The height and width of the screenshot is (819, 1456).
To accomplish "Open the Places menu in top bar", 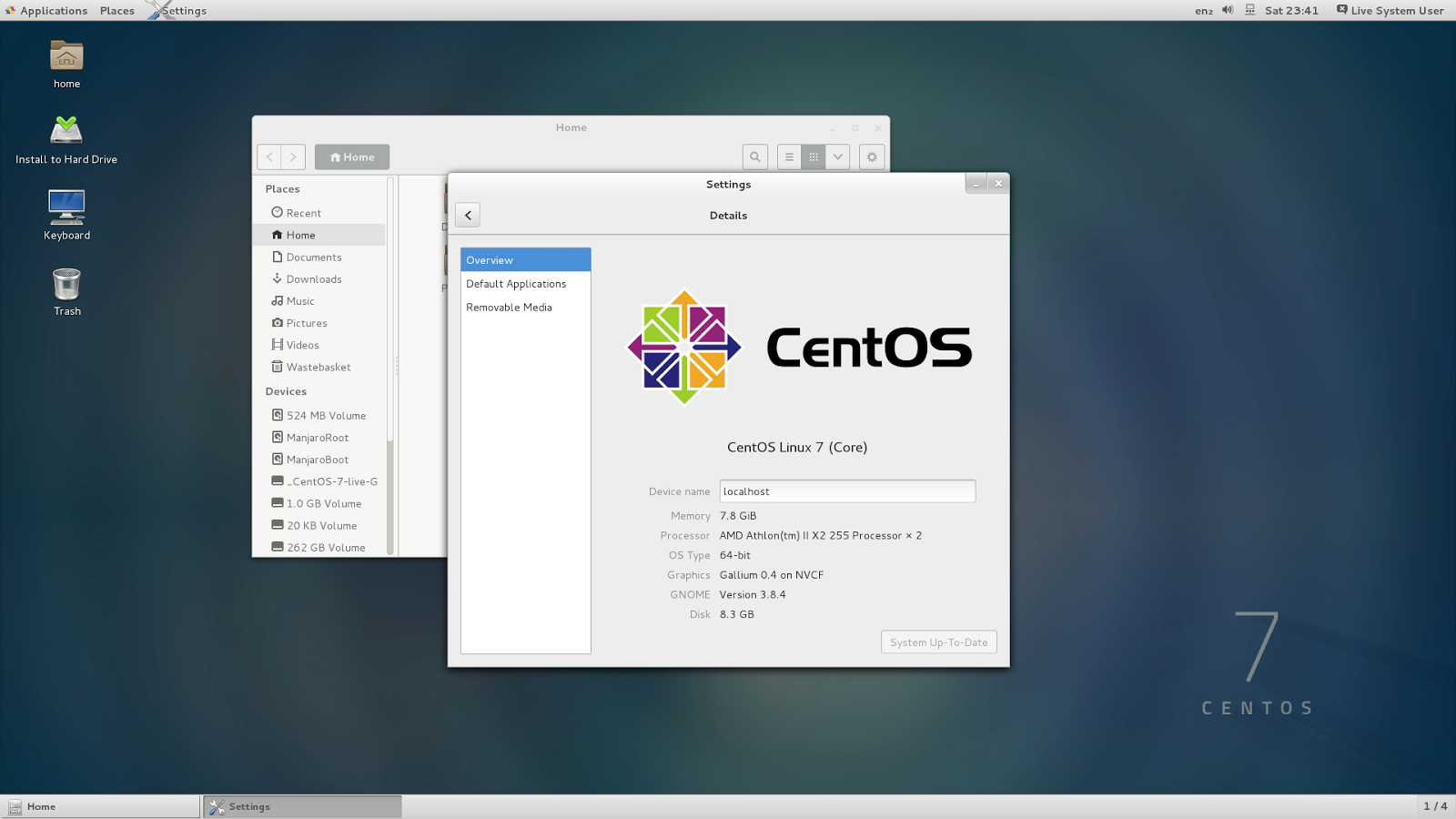I will click(x=117, y=11).
